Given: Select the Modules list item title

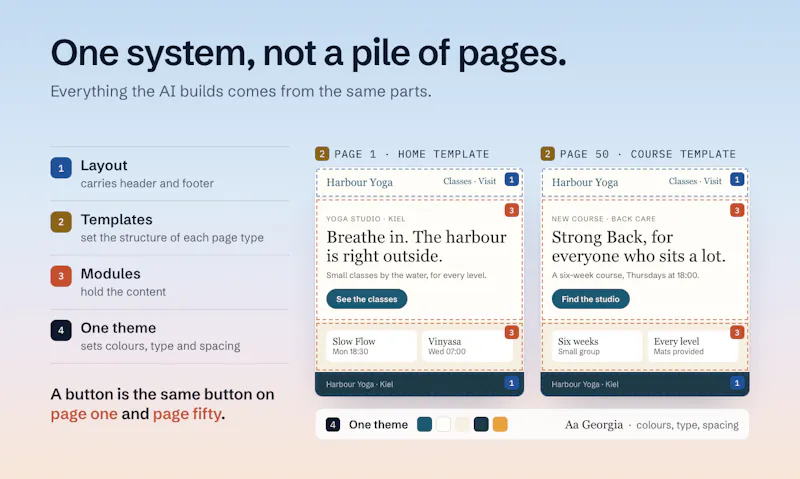Looking at the screenshot, I should [x=111, y=274].
